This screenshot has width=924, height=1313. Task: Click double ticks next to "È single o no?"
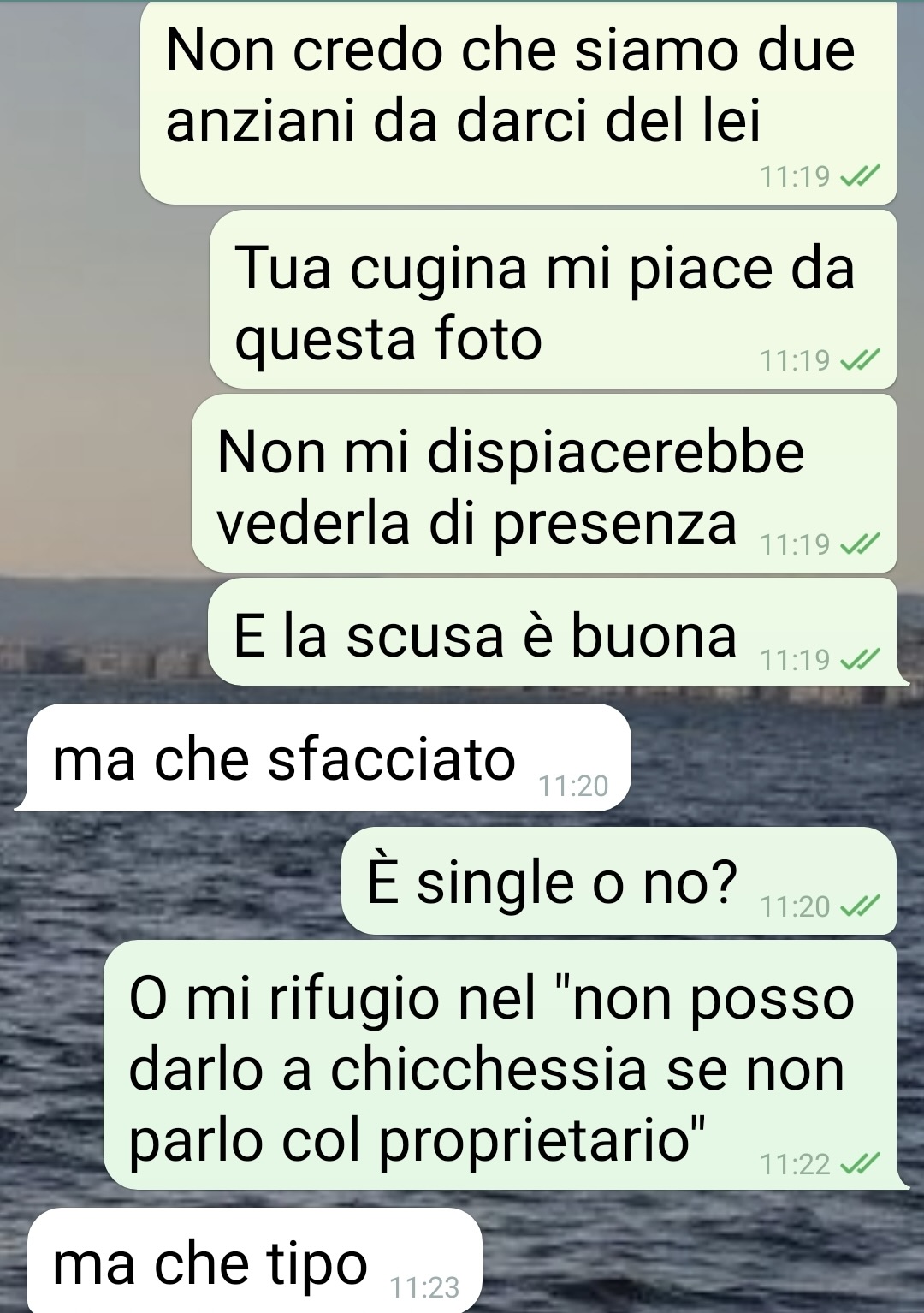click(860, 906)
